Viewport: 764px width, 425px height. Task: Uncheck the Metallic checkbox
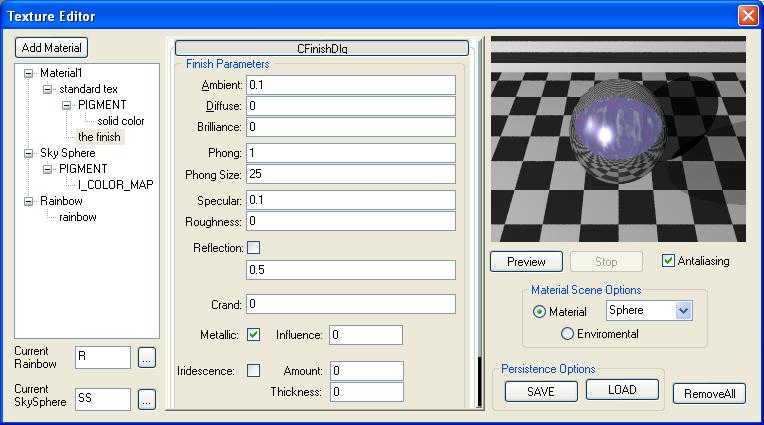253,334
